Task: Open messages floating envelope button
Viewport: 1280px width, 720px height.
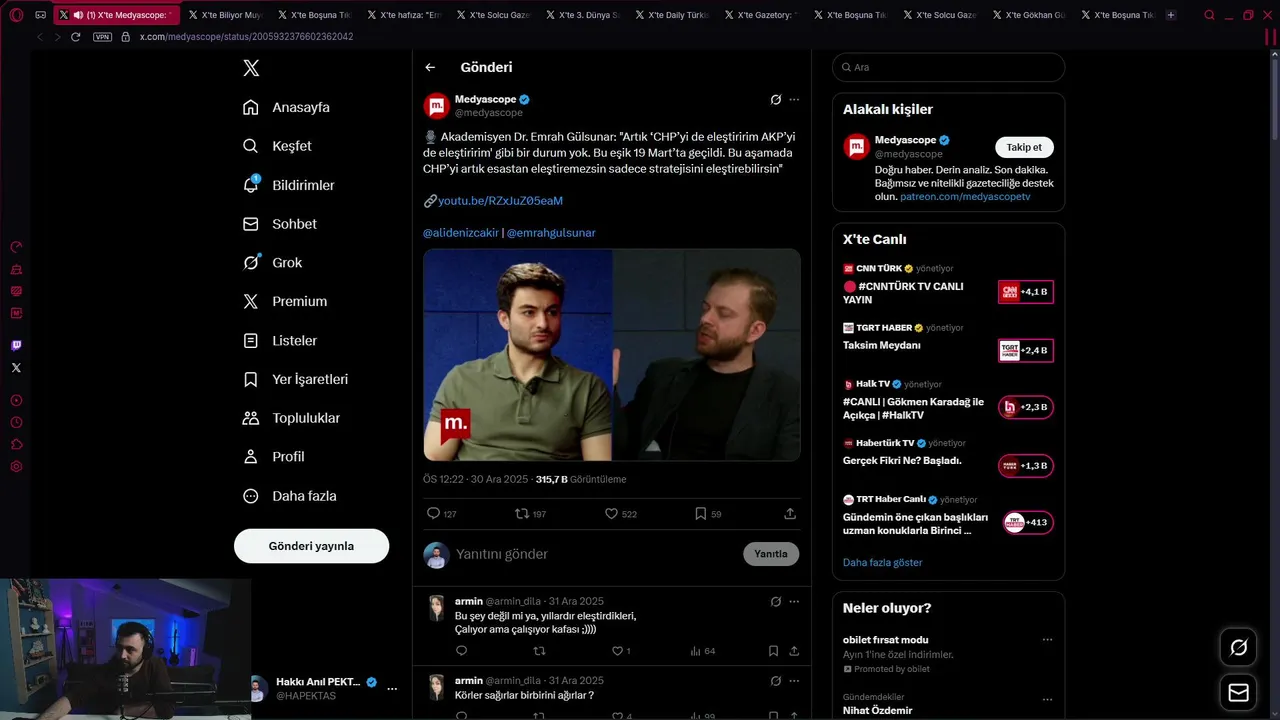Action: (1238, 693)
